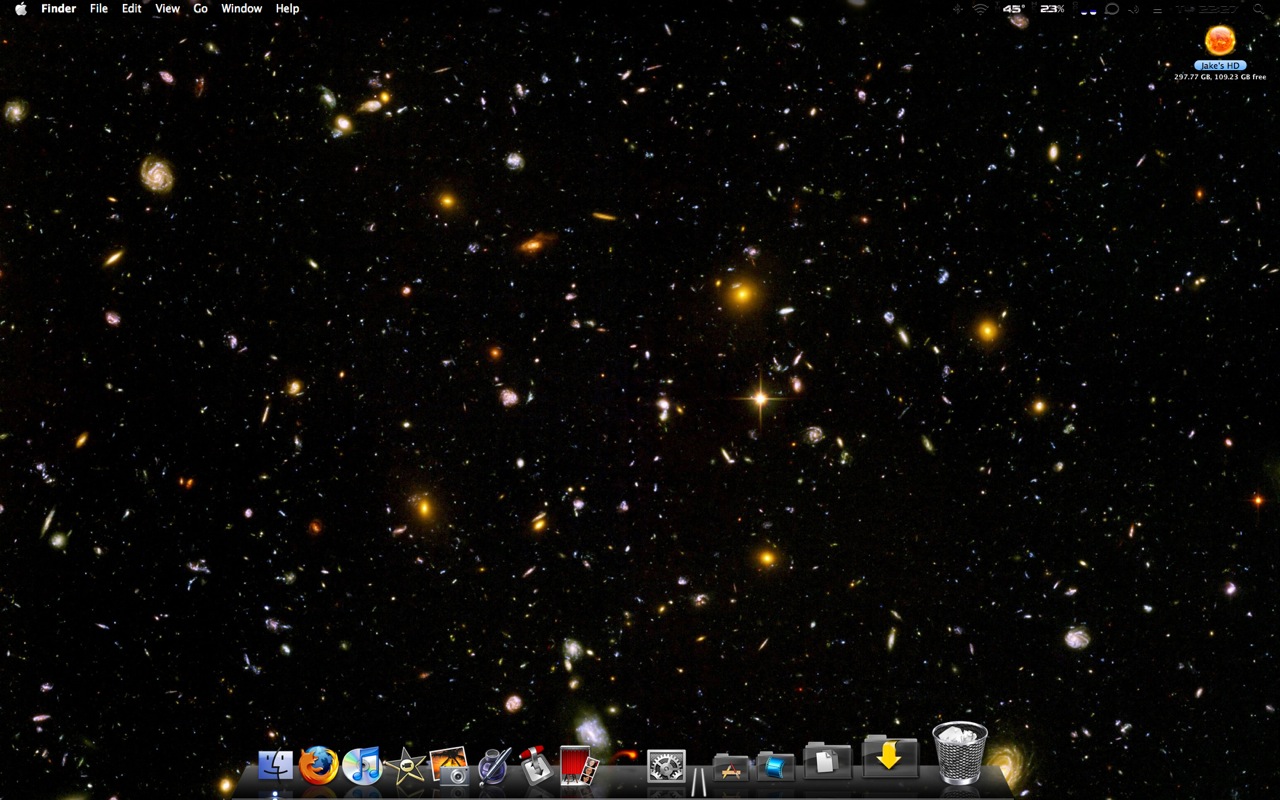Open the Applications folder stack
The image size is (1280, 800).
(731, 768)
